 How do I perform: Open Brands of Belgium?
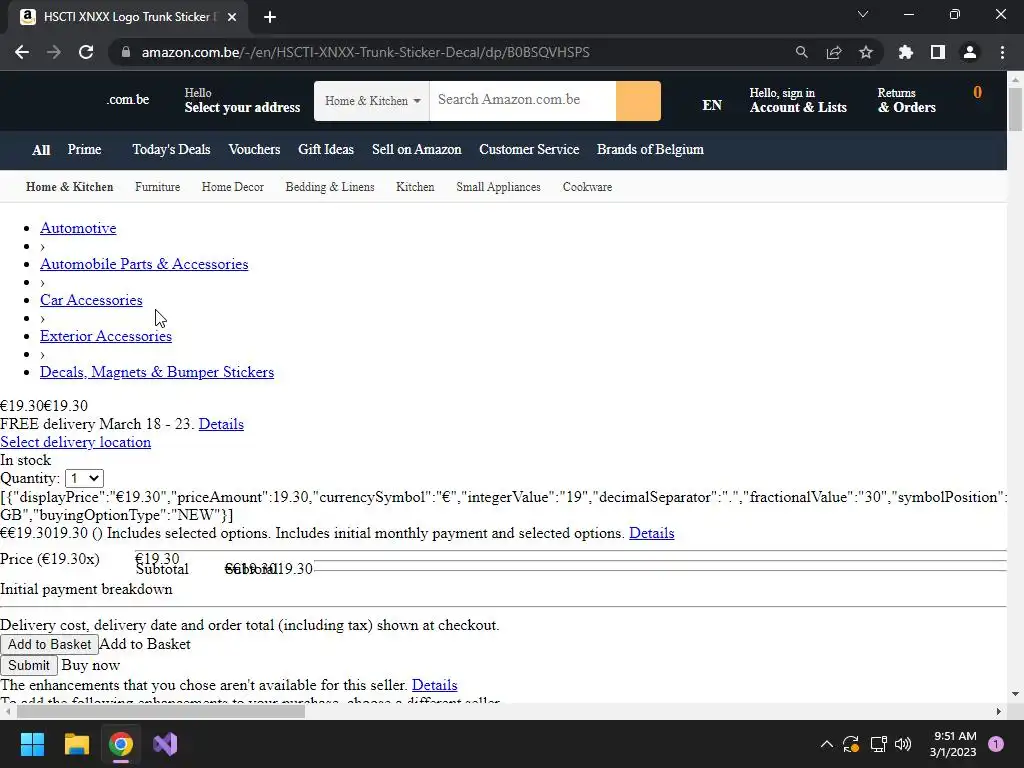650,150
